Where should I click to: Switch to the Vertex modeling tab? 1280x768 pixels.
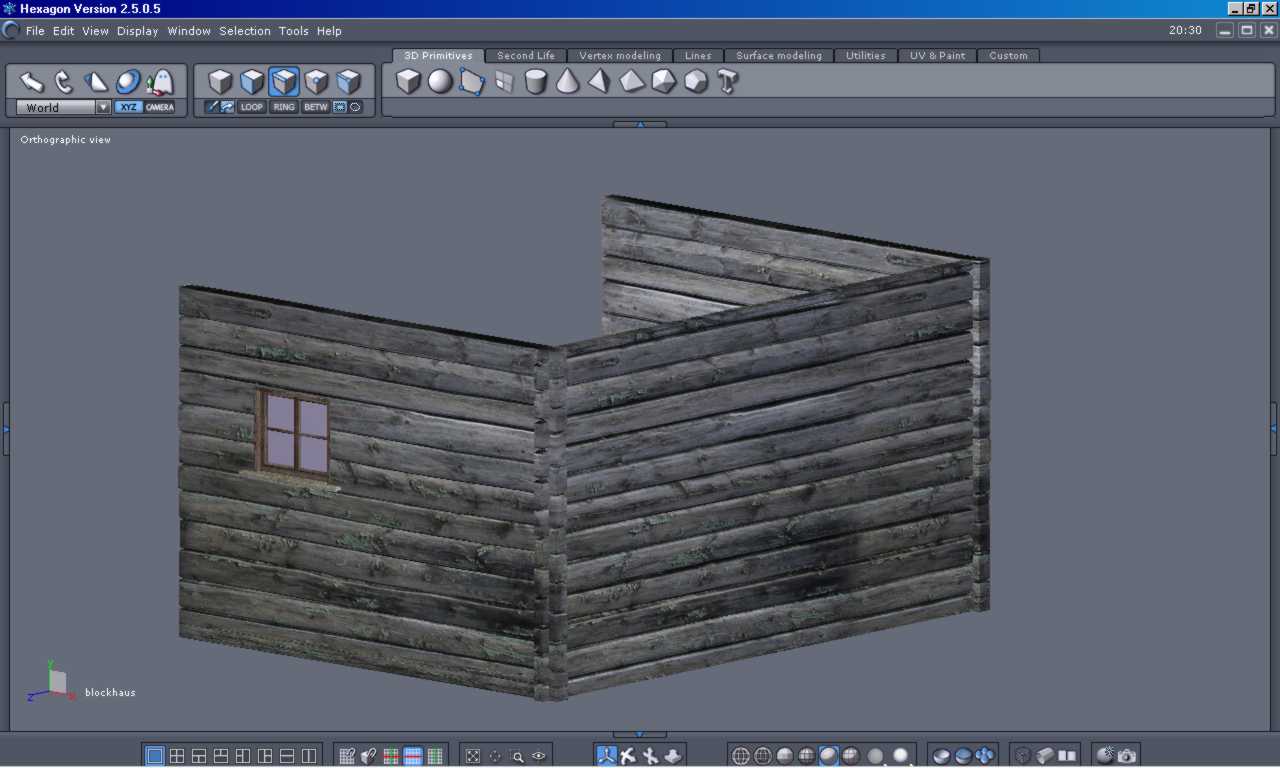coord(620,56)
